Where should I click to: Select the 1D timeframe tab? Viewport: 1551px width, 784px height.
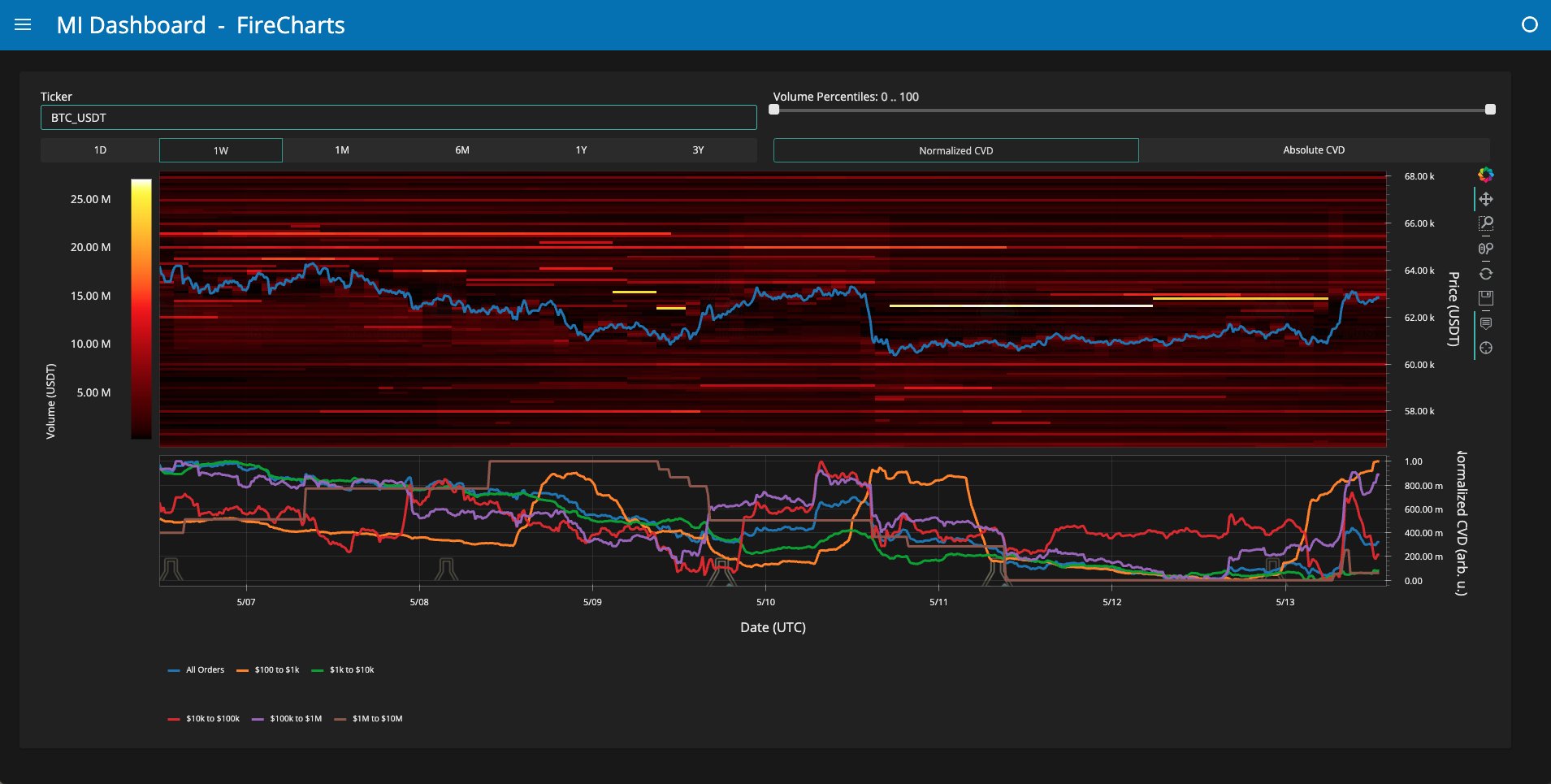click(x=100, y=150)
